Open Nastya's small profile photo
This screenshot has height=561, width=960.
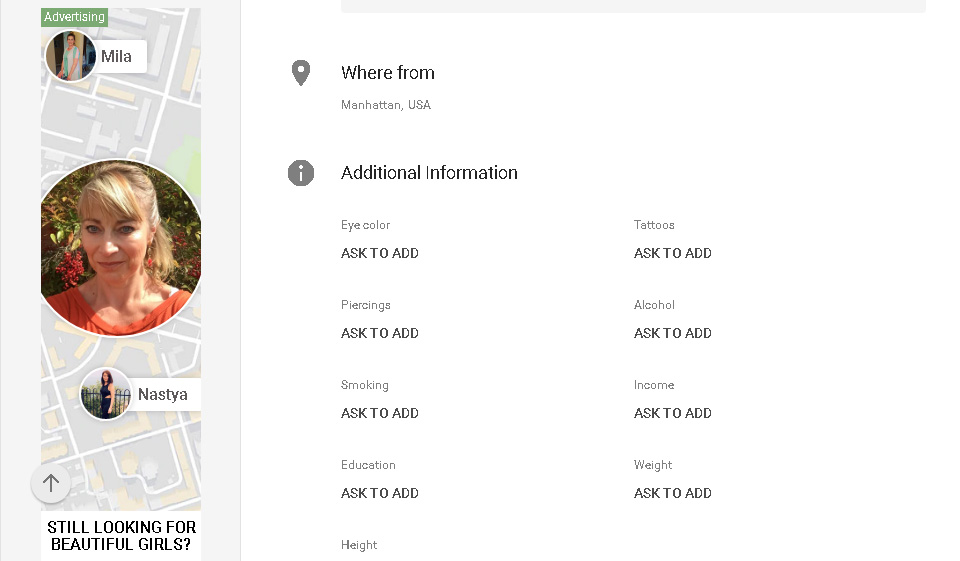tap(106, 394)
